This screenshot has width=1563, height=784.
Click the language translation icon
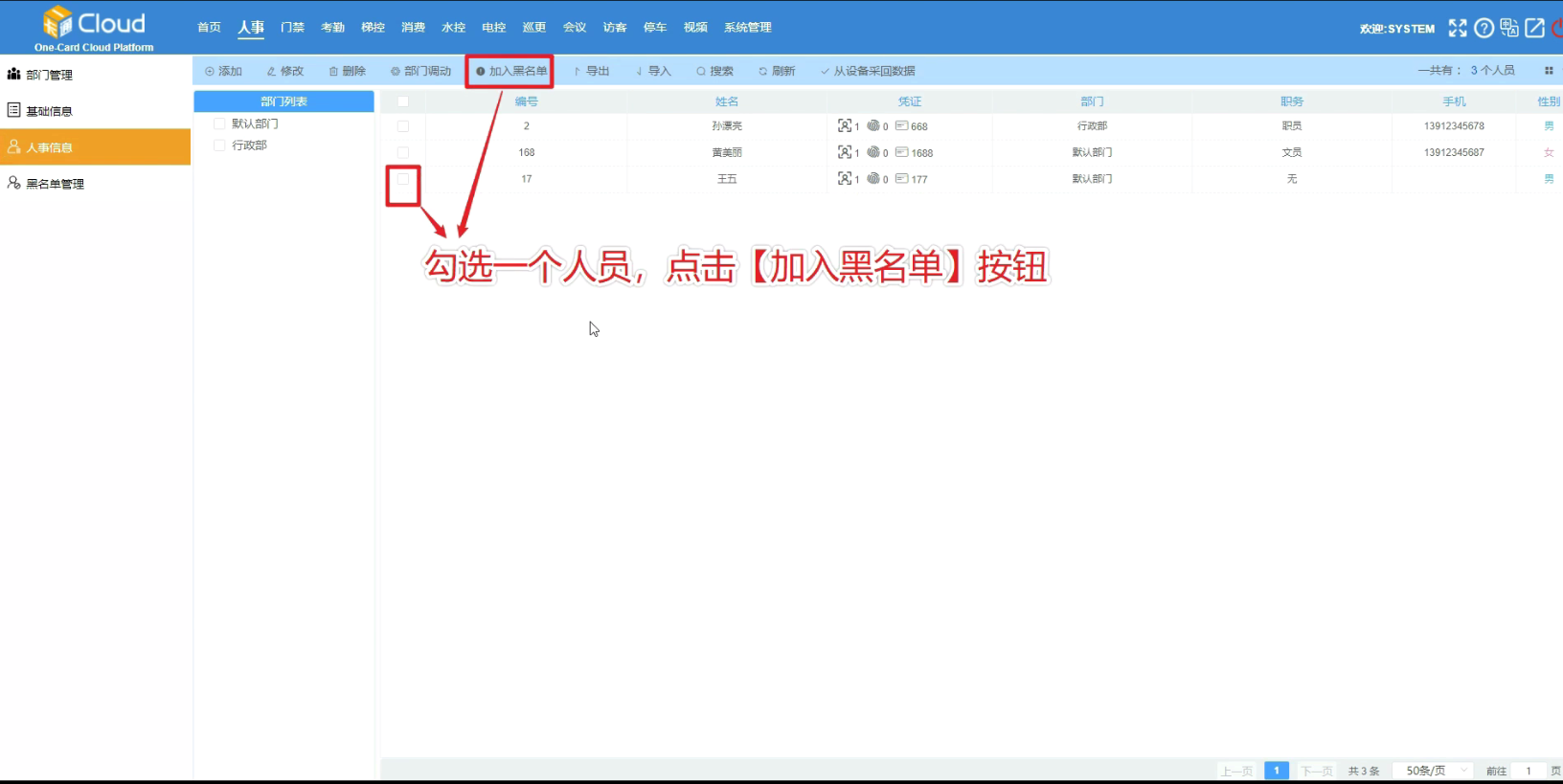(1509, 28)
